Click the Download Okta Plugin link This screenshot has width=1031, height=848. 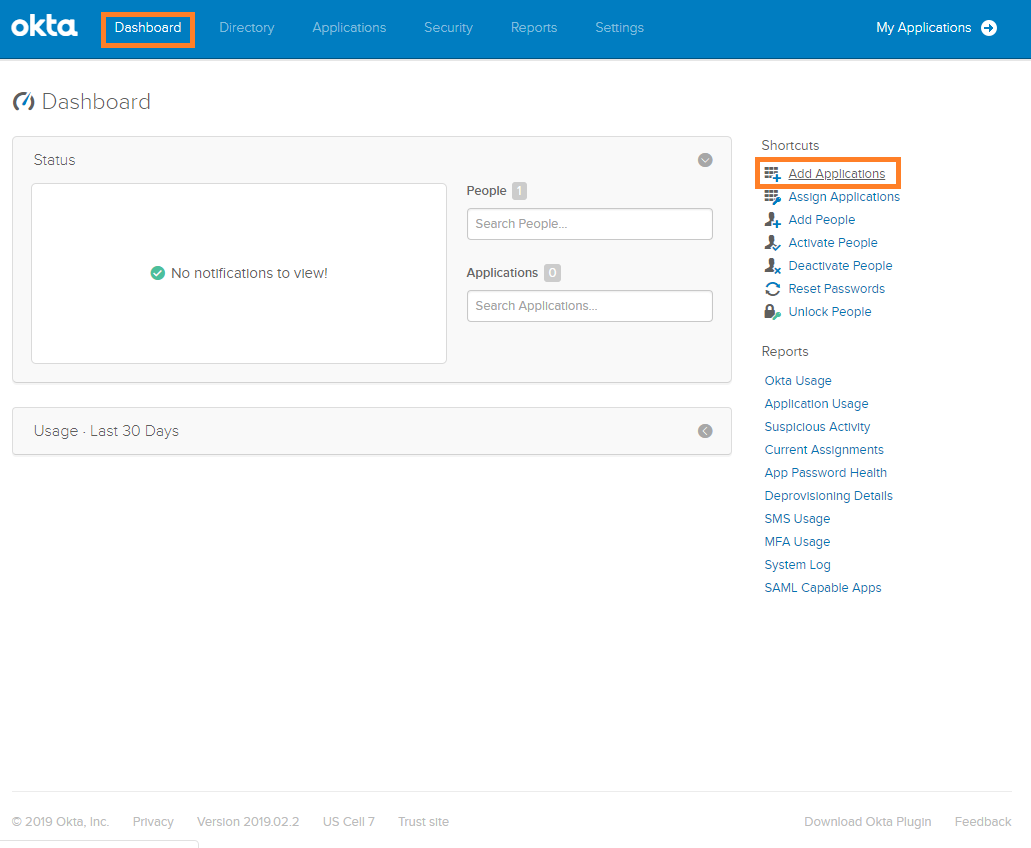867,822
